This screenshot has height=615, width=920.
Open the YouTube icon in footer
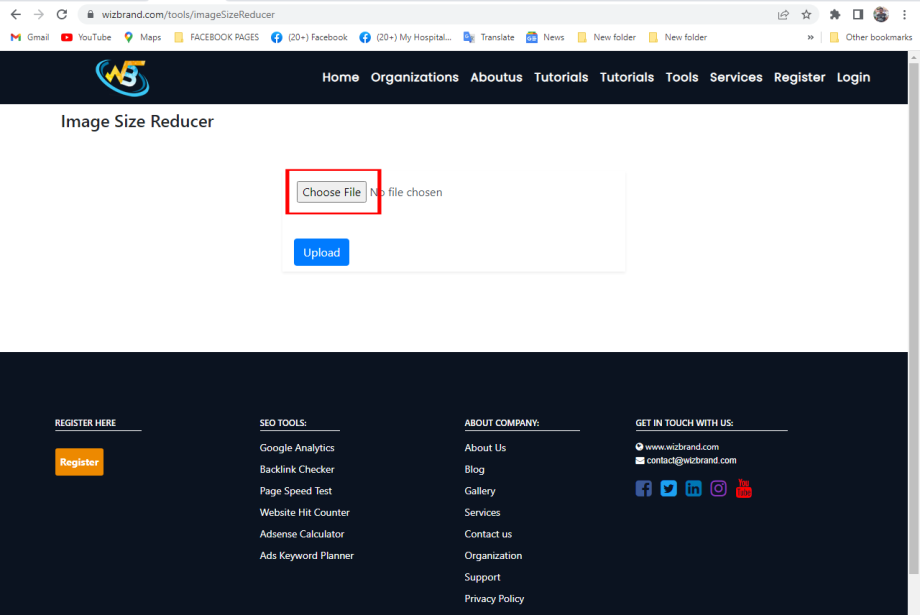click(x=743, y=488)
